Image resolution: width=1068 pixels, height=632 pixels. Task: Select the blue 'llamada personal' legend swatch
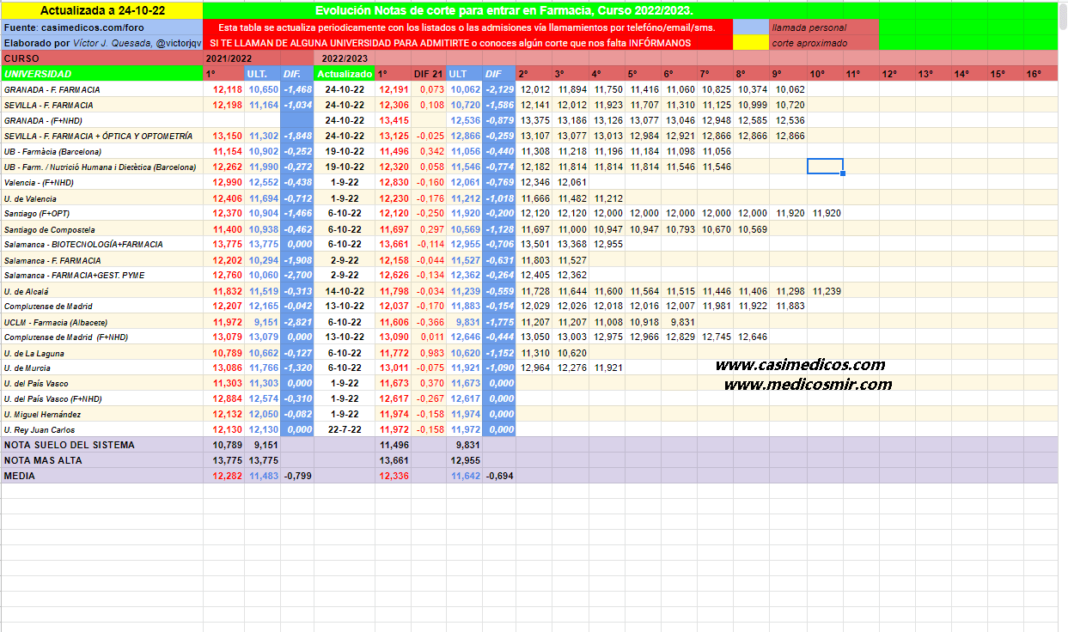click(x=751, y=27)
